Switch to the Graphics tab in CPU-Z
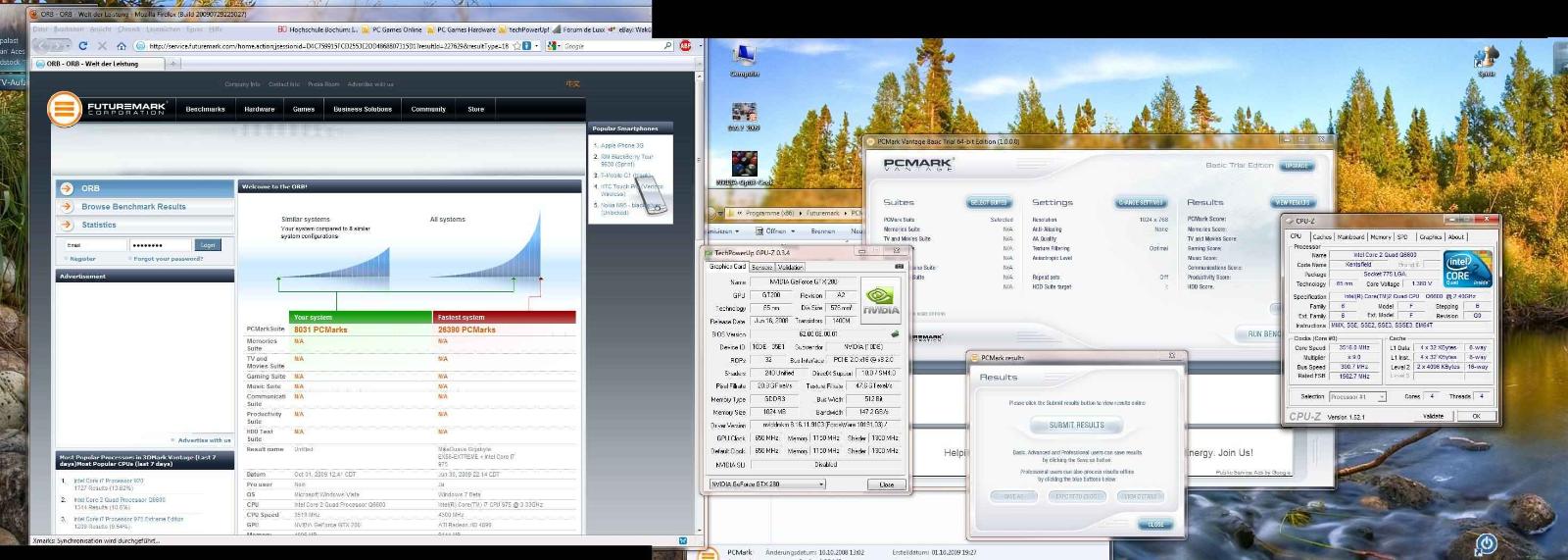 tap(1431, 236)
